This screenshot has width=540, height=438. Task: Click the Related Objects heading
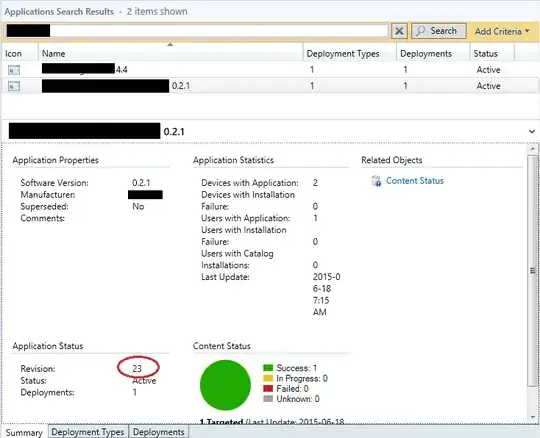click(x=392, y=160)
